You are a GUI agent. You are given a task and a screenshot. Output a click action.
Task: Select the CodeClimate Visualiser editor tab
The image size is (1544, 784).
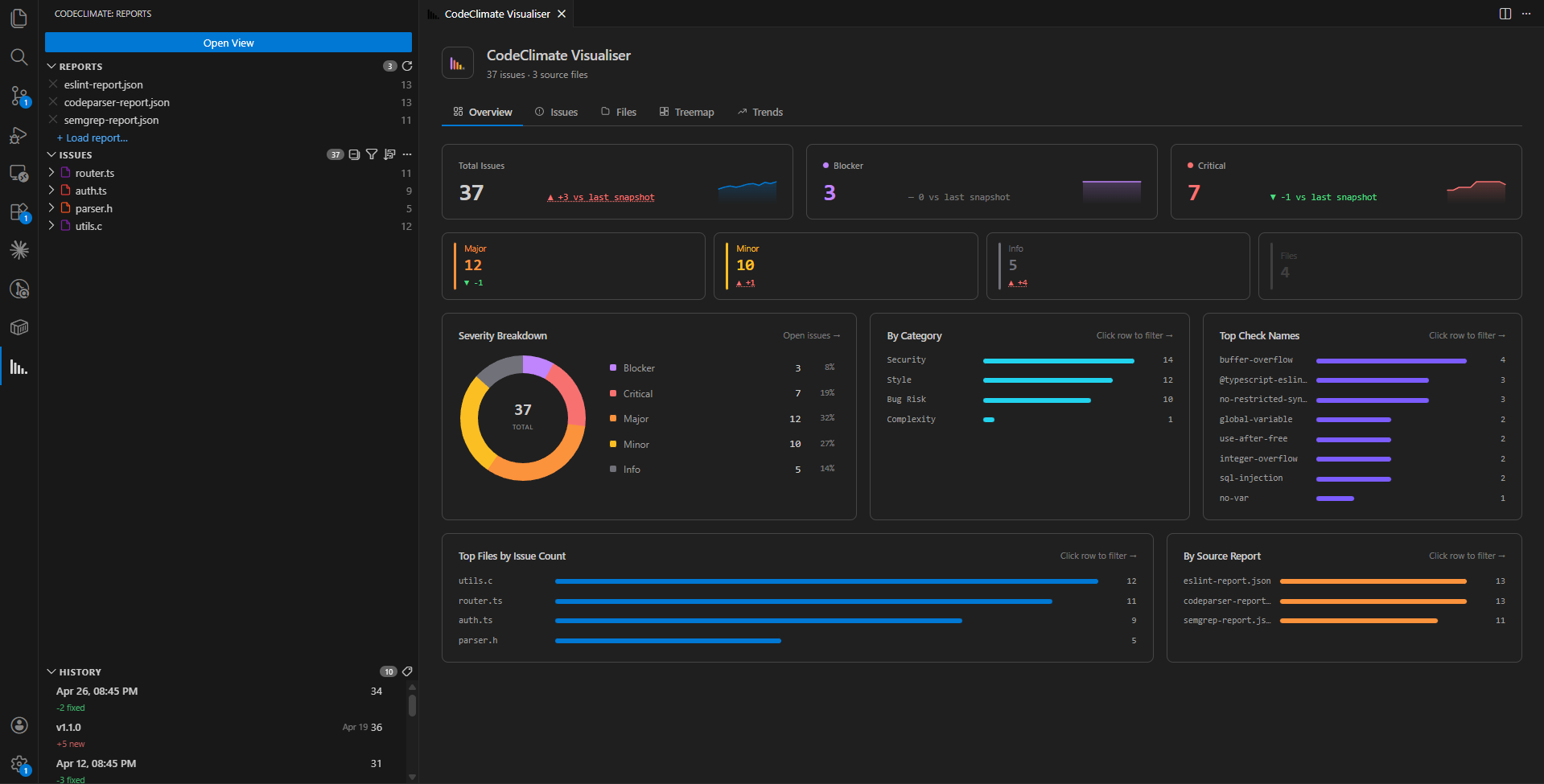pos(496,14)
